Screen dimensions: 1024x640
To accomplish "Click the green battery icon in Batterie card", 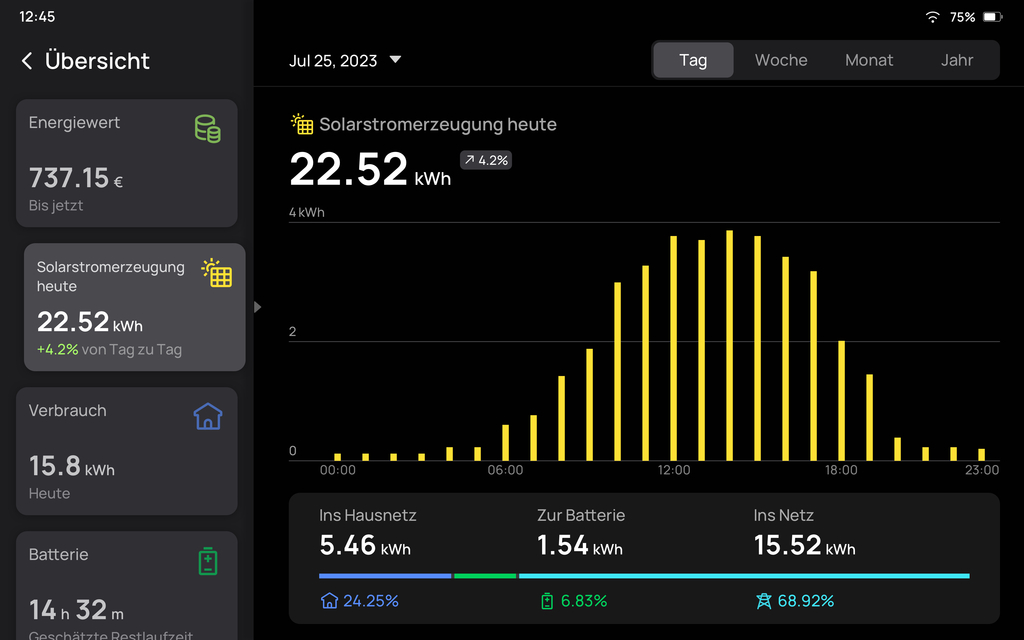I will click(x=207, y=561).
